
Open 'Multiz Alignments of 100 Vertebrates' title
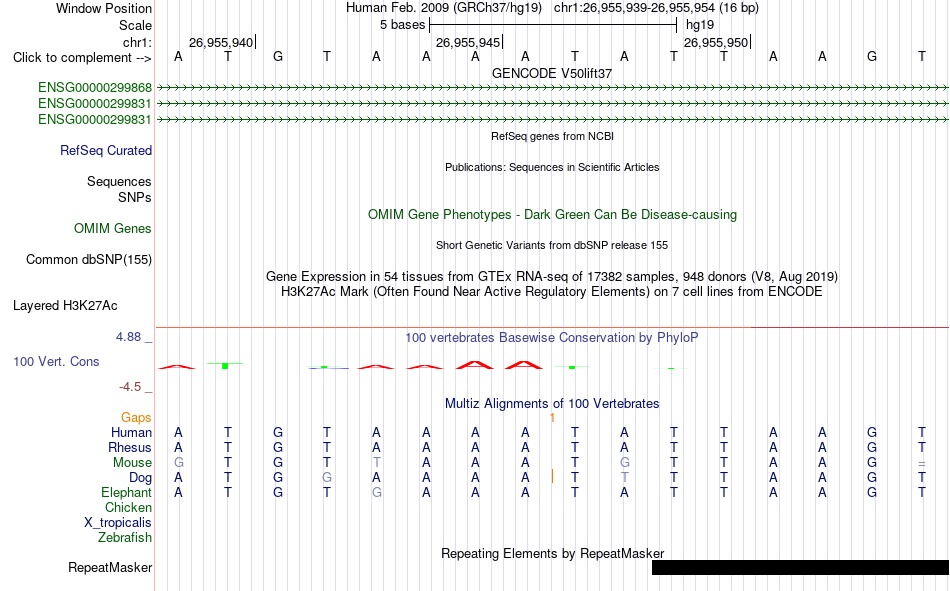pos(552,404)
